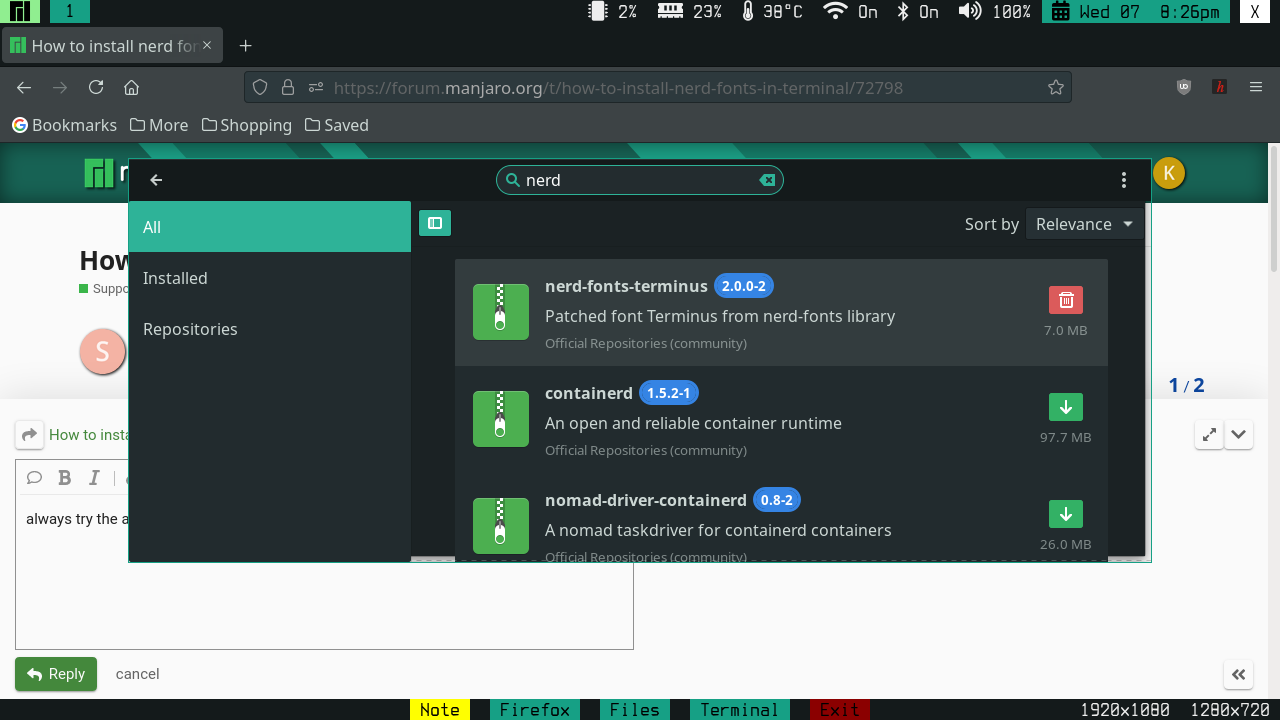Screen dimensions: 1280x720
Task: Clear the nerd search text
Action: pos(767,180)
